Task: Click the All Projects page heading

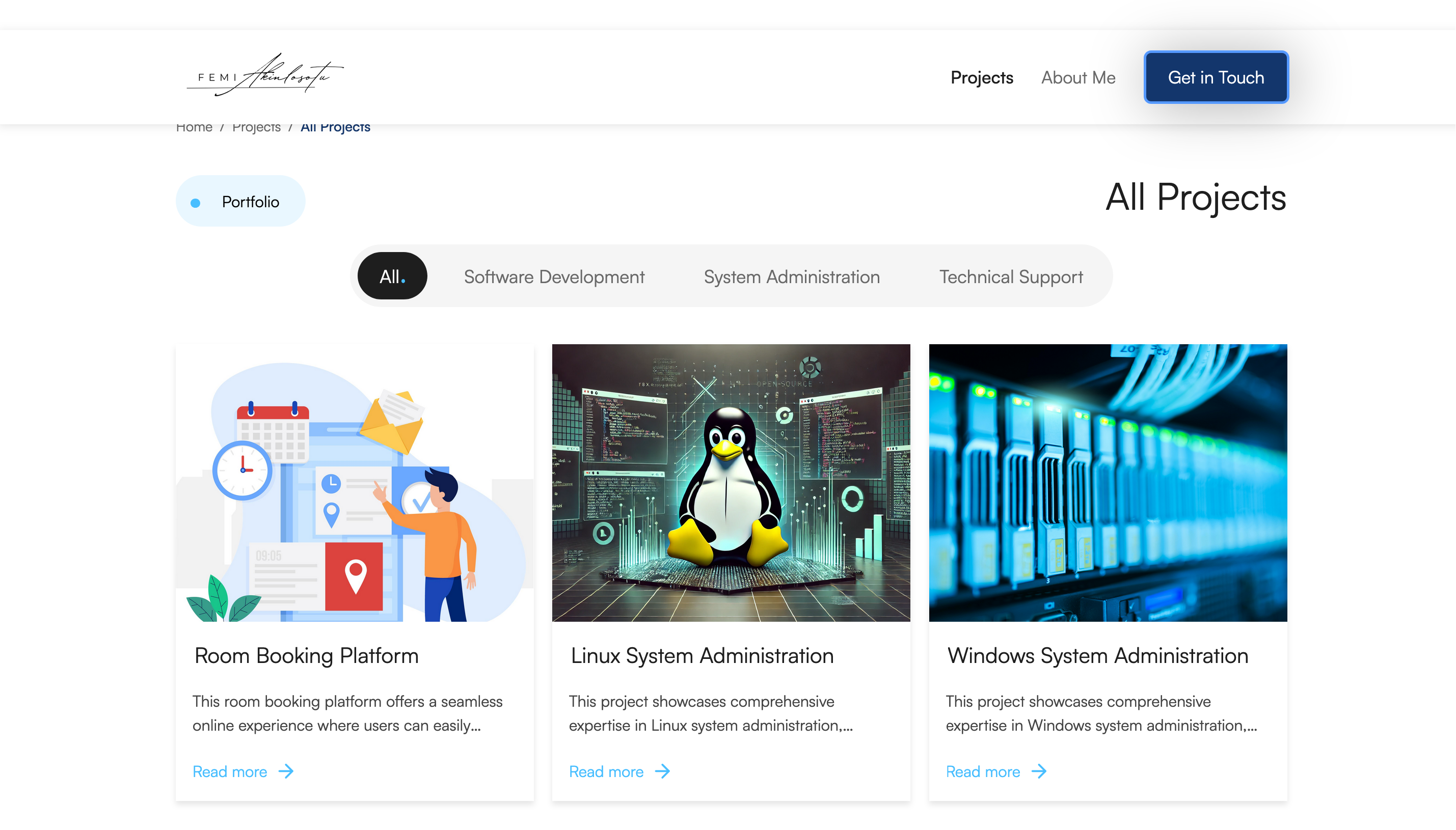Action: pos(1195,198)
